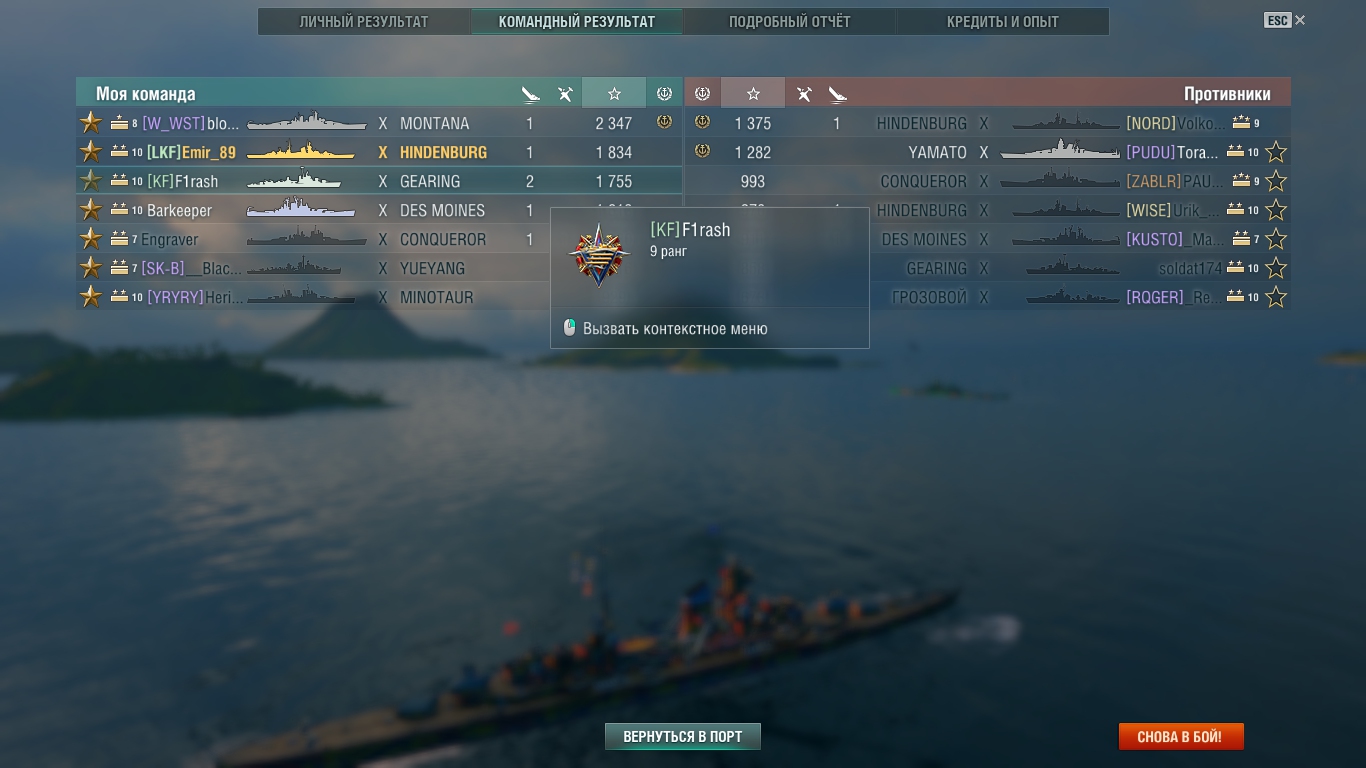Start another battle with Снова в бой!
This screenshot has width=1366, height=768.
point(1181,737)
